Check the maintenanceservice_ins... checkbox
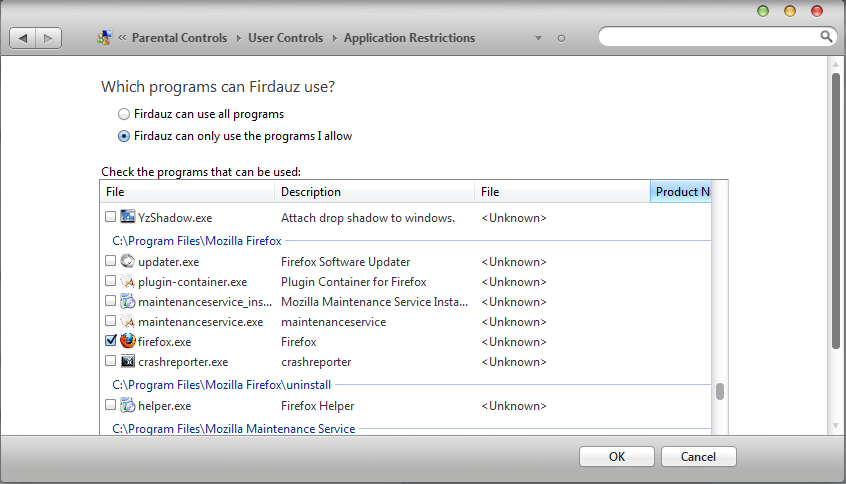 (110, 301)
